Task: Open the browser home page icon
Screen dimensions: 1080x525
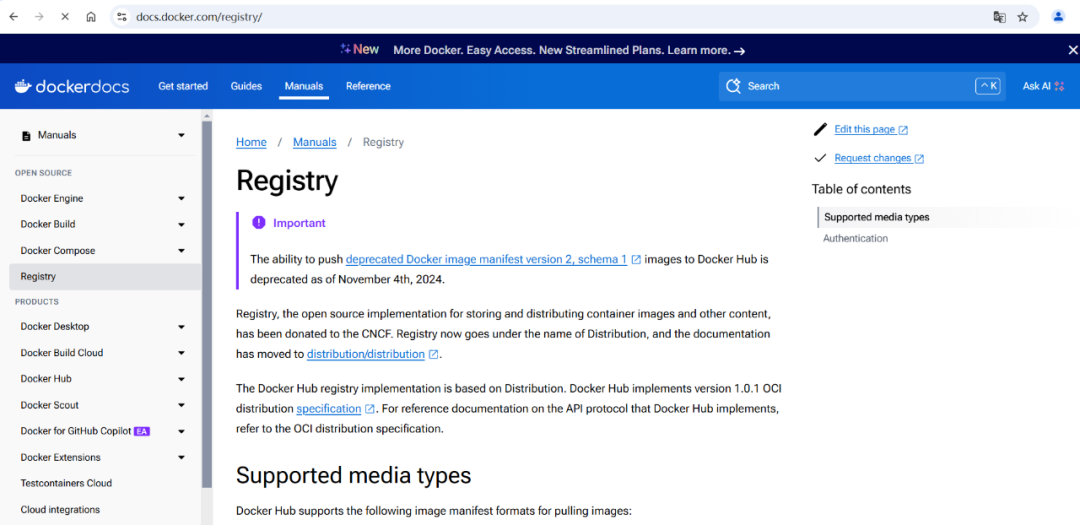Action: pyautogui.click(x=91, y=17)
